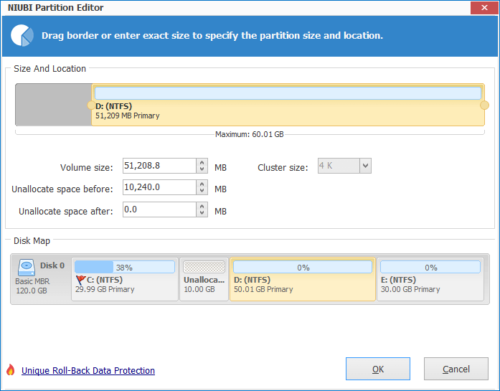Click the Unallocate space after input field
Screen dimensions: 500x391
(x=159, y=210)
